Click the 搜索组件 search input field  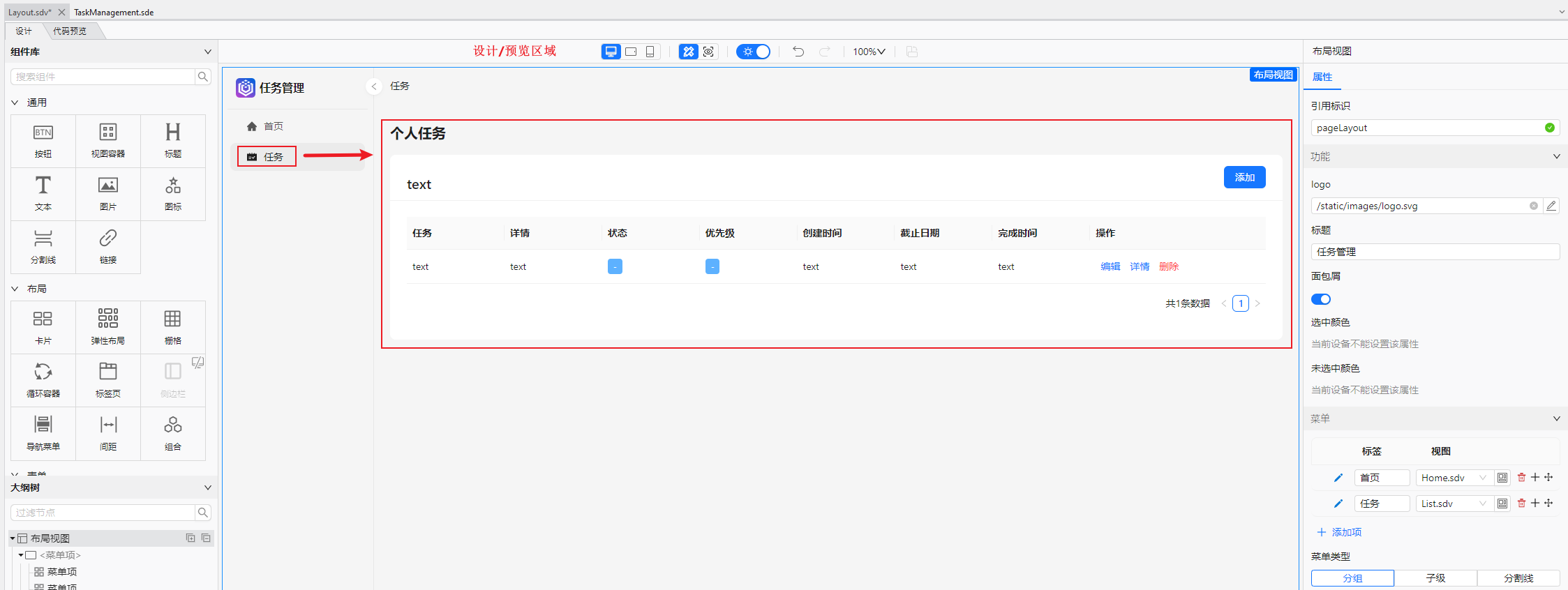[103, 77]
